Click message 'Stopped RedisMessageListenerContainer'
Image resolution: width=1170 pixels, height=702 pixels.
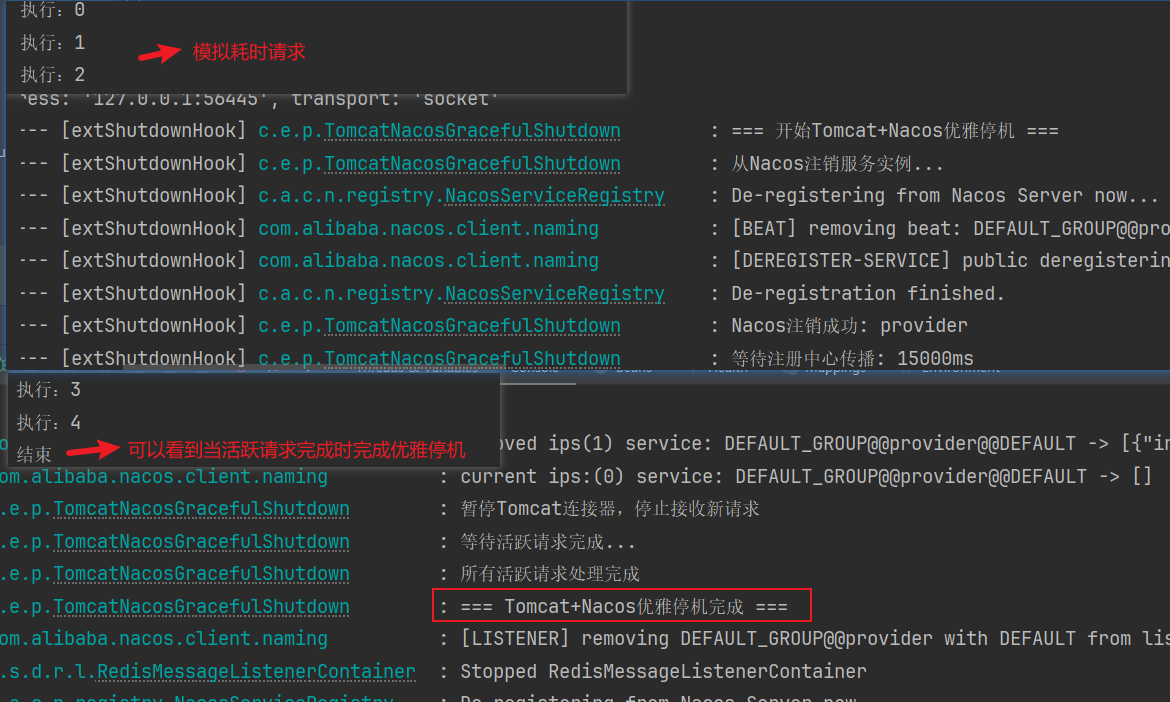(663, 672)
